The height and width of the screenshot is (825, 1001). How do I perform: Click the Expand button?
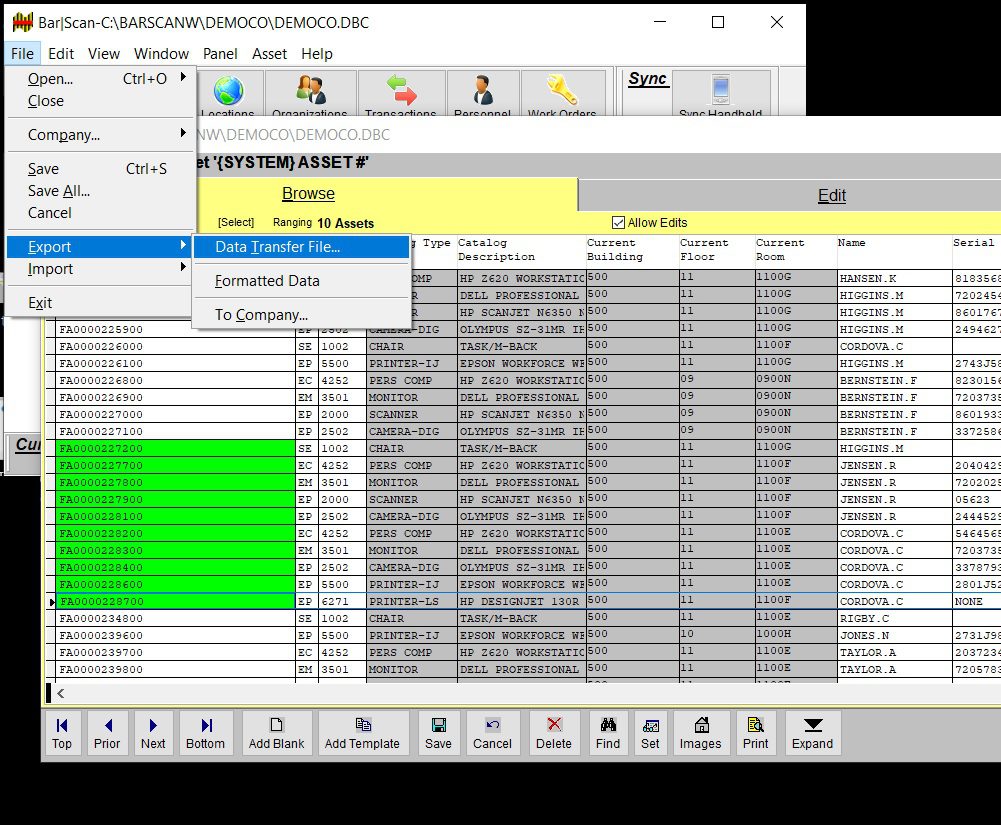(x=813, y=733)
